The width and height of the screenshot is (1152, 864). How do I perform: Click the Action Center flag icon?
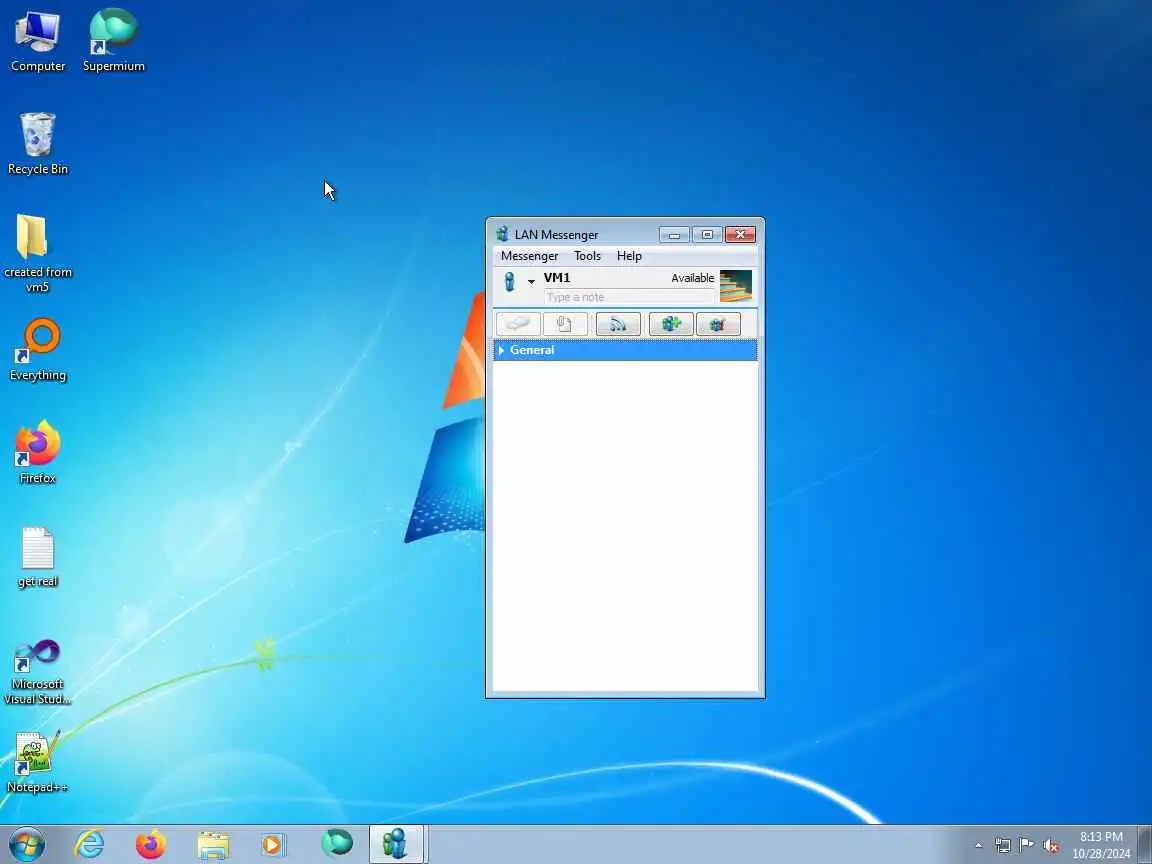1026,845
